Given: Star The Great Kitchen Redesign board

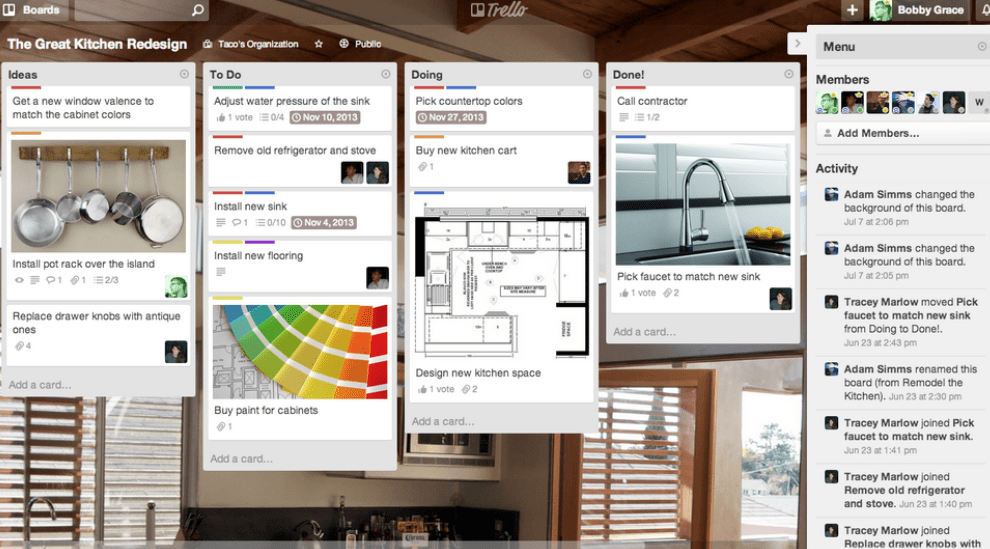Looking at the screenshot, I should point(319,44).
